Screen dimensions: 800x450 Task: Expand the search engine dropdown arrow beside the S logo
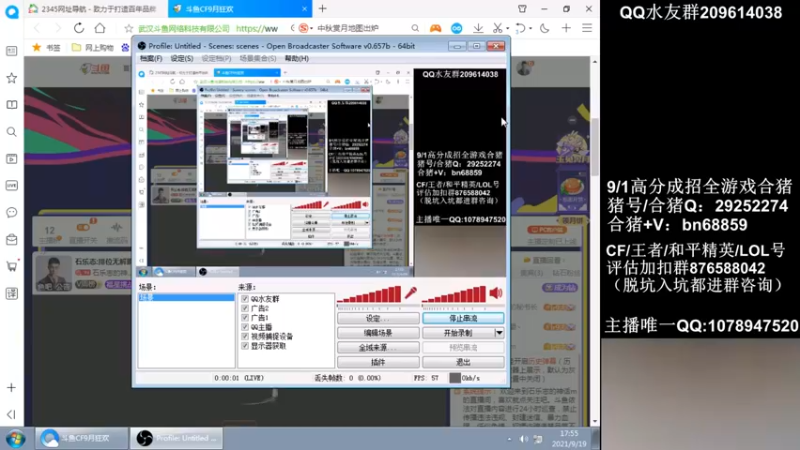pos(311,29)
